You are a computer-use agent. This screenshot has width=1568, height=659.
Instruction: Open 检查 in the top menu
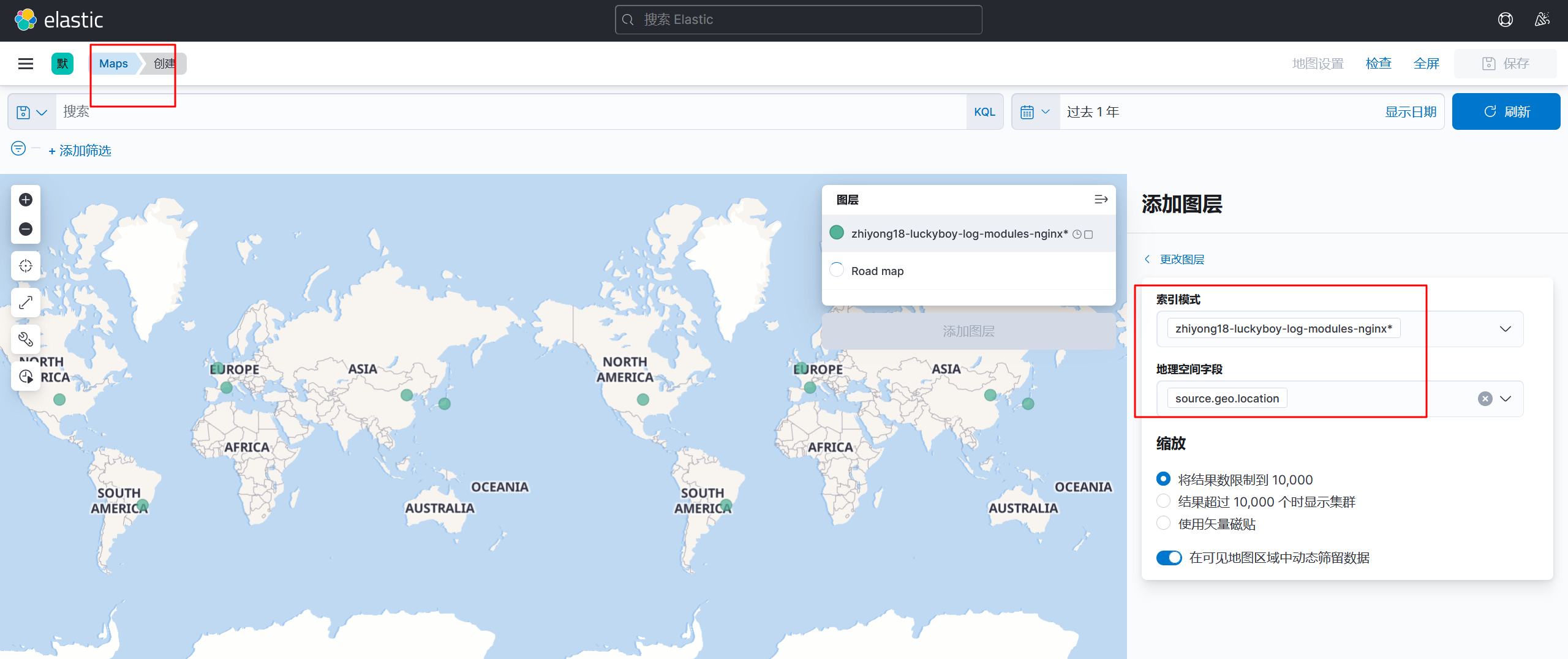pos(1378,63)
